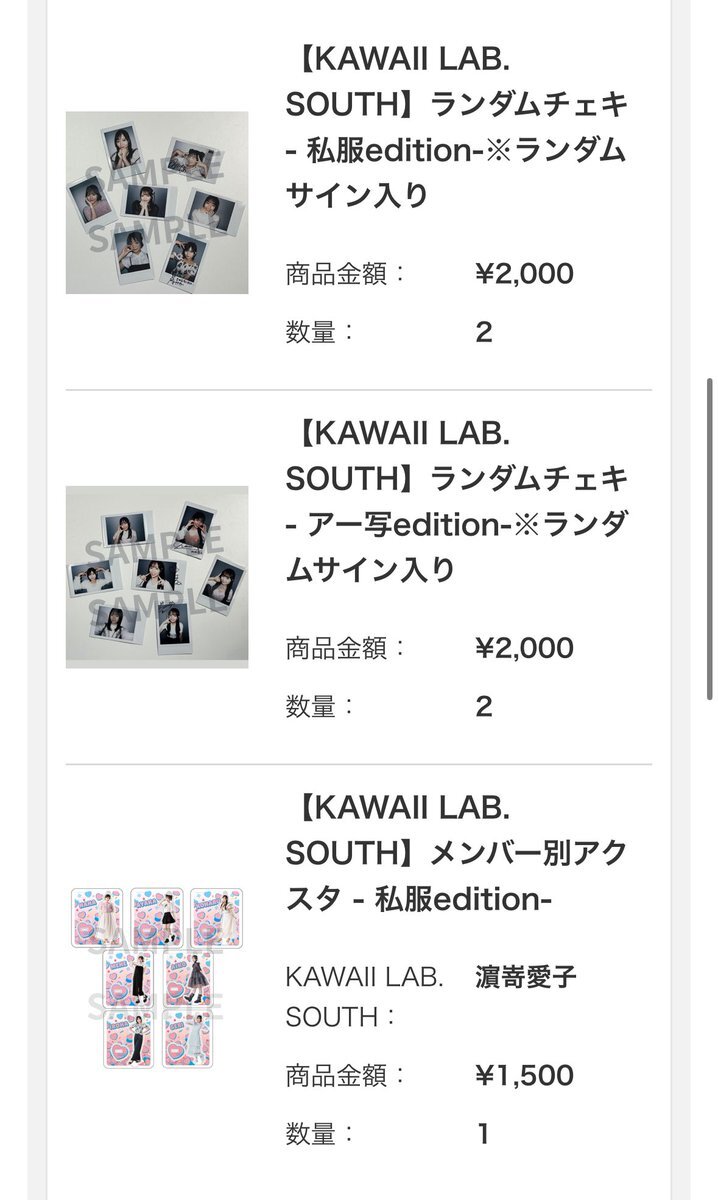The image size is (718, 1200).
Task: Click the KAWAII LAB. SOUTH: option label
Action: coord(364,997)
